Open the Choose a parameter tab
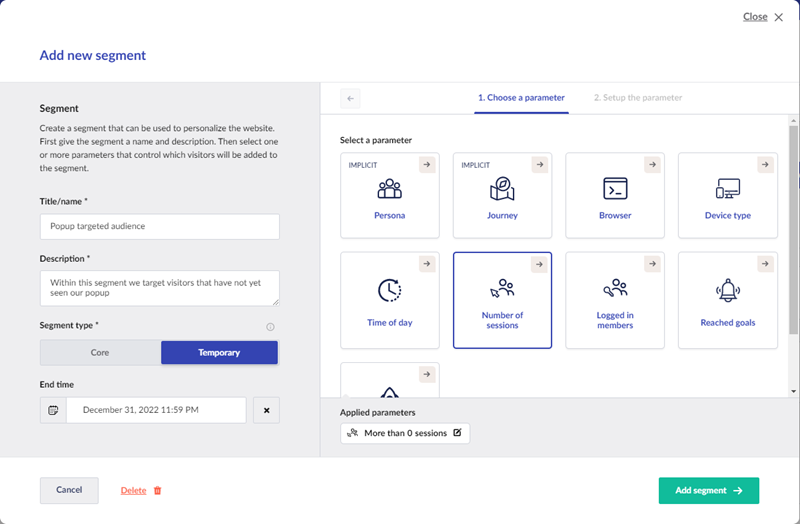 pos(521,98)
